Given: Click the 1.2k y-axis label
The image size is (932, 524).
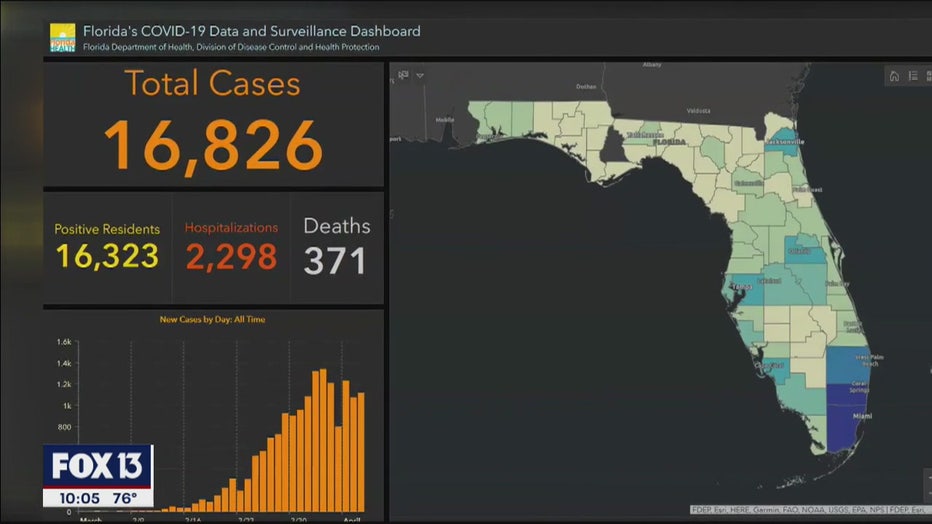Looking at the screenshot, I should 64,384.
